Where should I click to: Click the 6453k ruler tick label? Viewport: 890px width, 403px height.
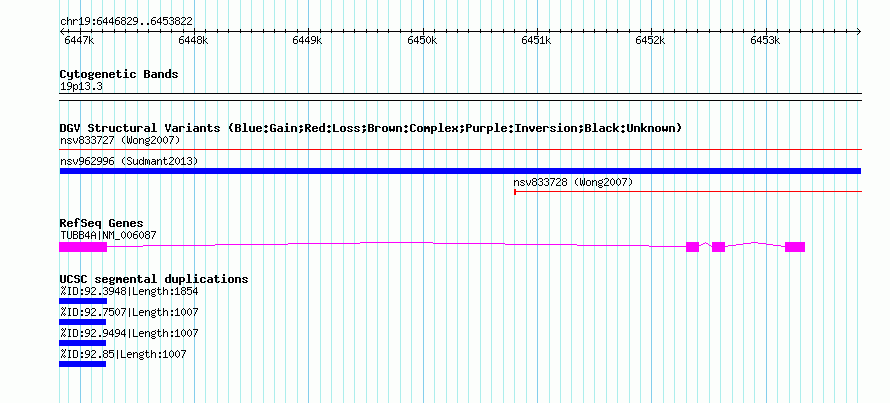(765, 40)
